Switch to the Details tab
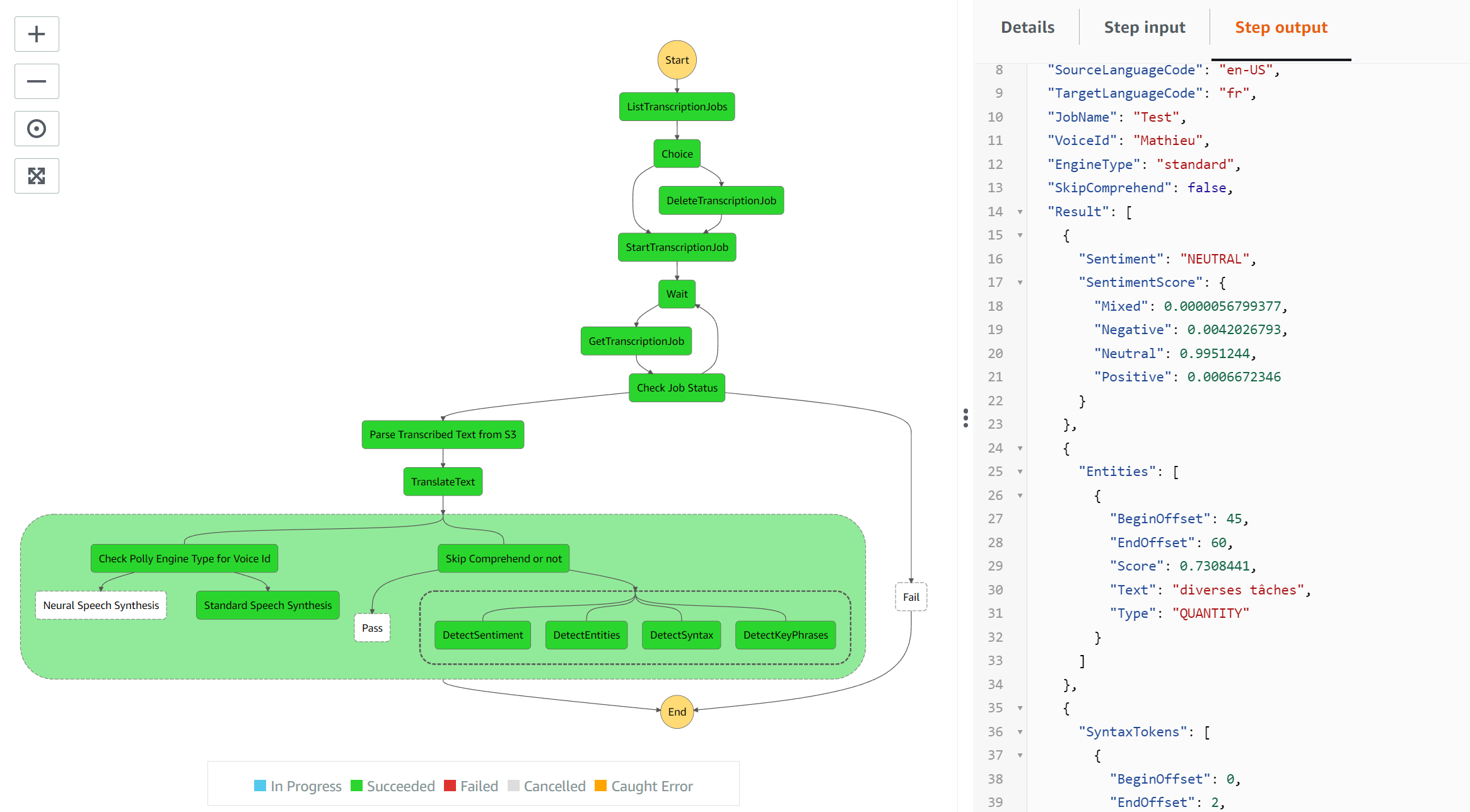Viewport: 1470px width, 812px height. coord(1027,28)
